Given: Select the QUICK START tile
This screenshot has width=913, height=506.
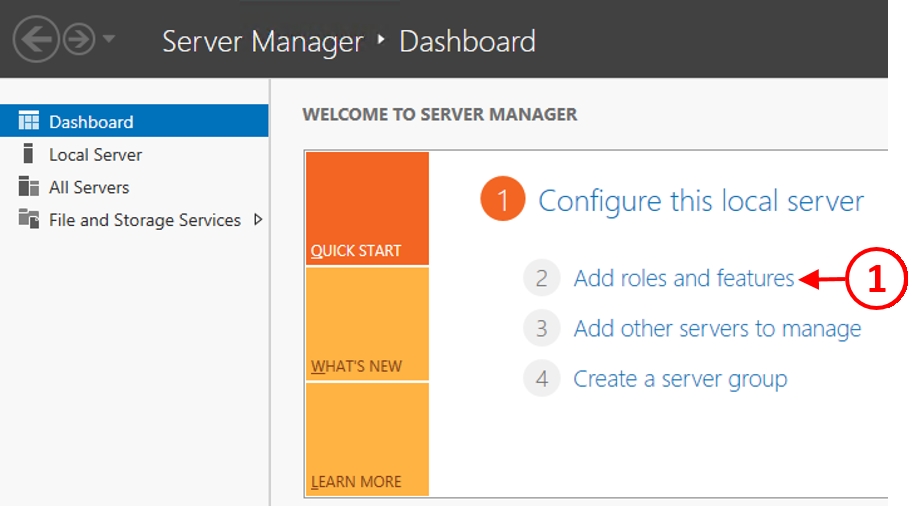Looking at the screenshot, I should pyautogui.click(x=367, y=208).
